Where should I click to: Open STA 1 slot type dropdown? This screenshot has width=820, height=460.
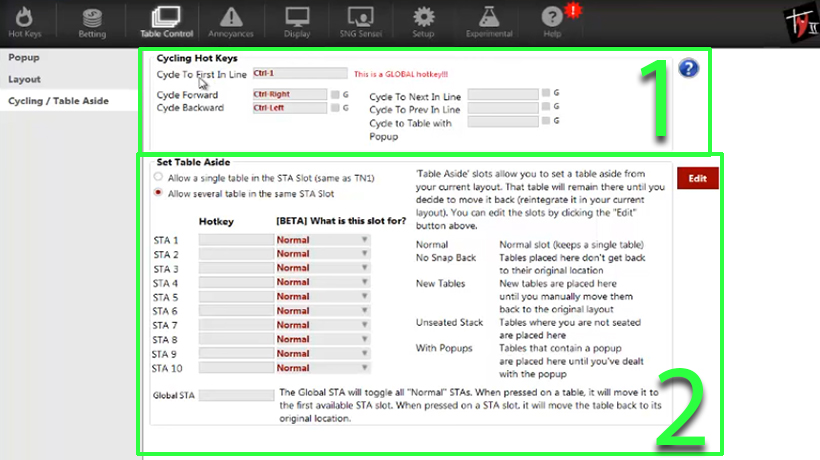(x=323, y=240)
